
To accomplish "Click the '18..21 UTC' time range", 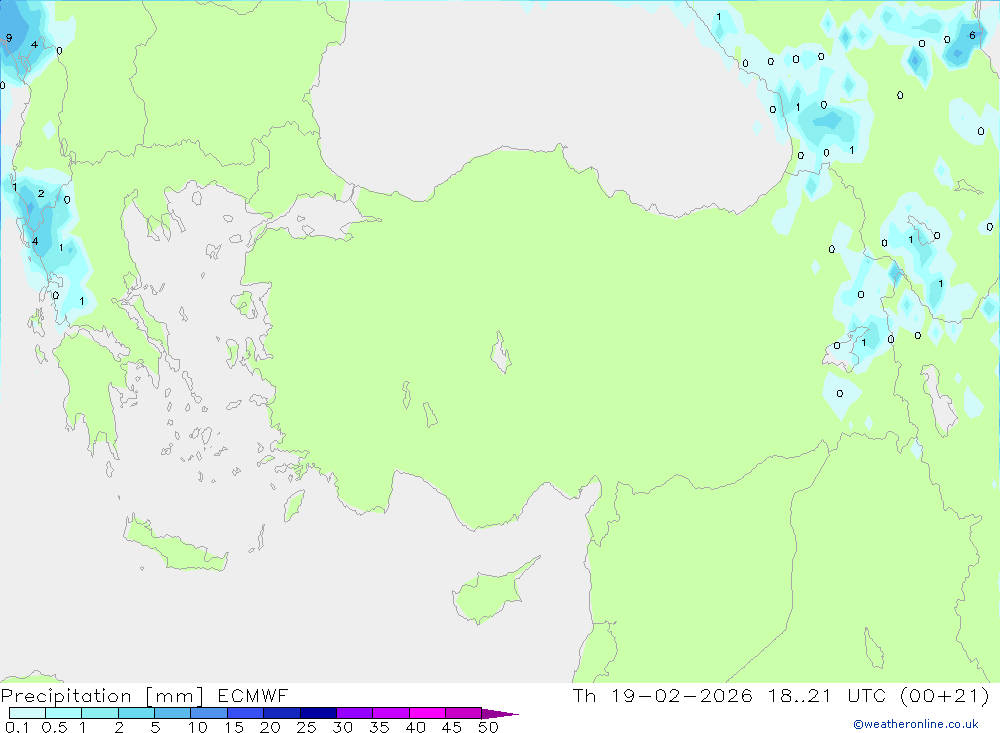I will click(825, 696).
